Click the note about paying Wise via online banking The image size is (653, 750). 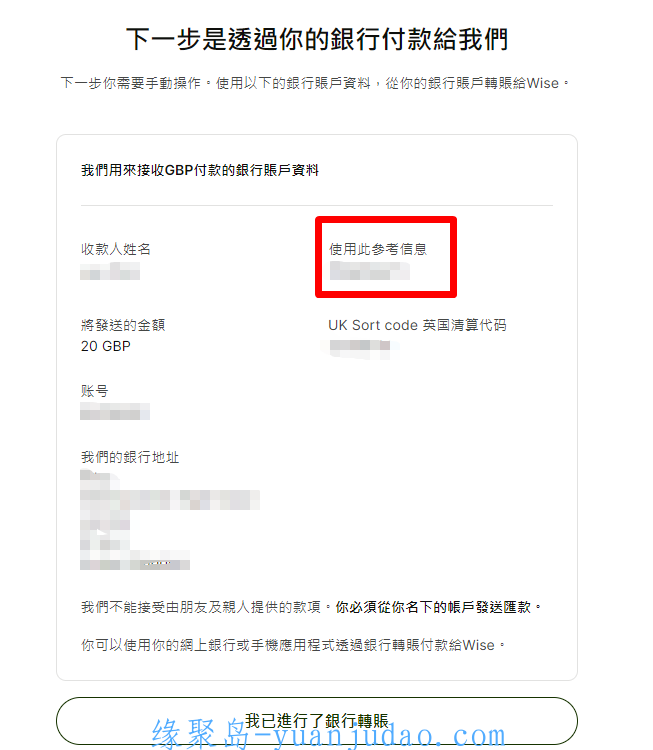(293, 645)
